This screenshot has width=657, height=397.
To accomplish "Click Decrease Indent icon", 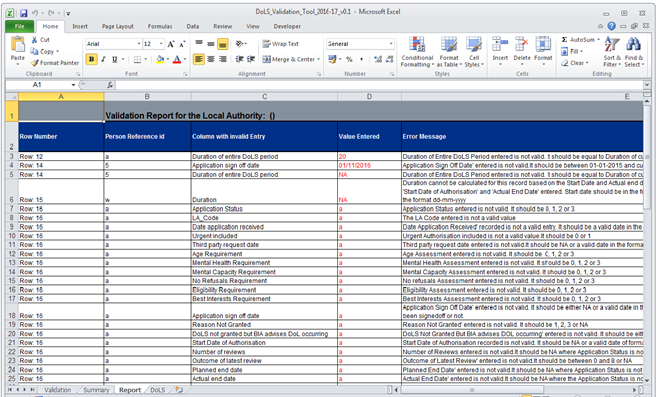I will [x=239, y=59].
